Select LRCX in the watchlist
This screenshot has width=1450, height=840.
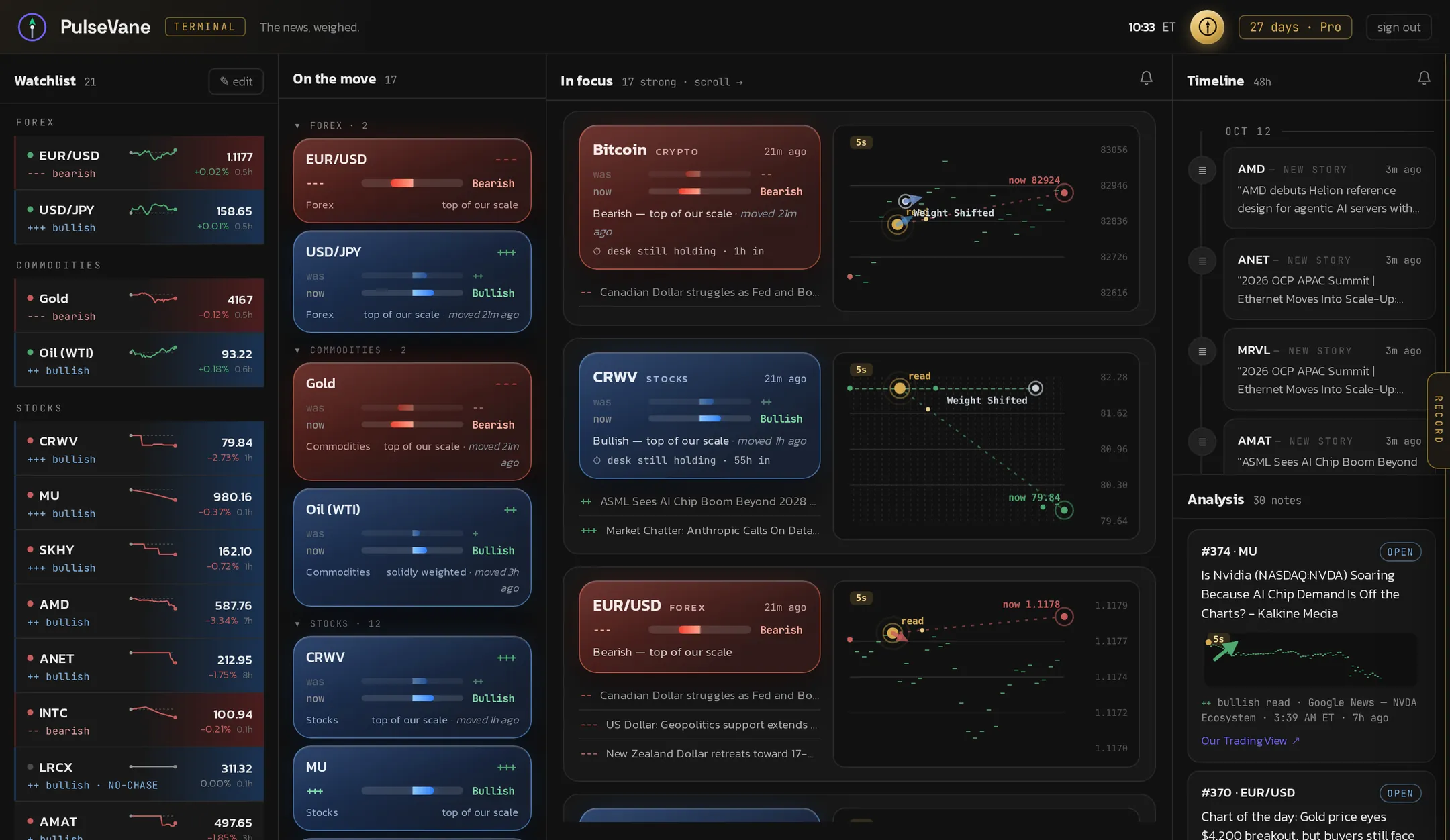(139, 775)
